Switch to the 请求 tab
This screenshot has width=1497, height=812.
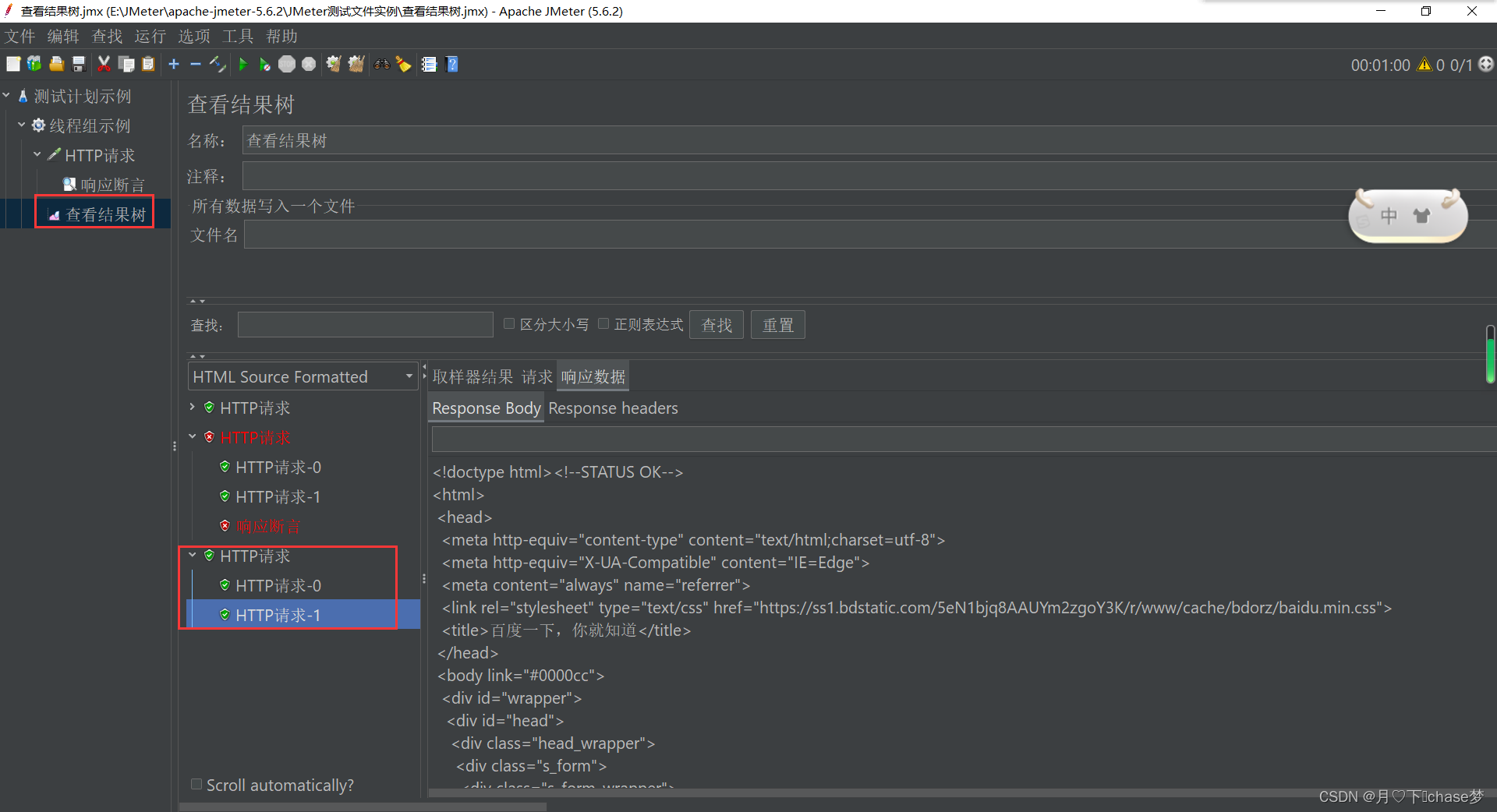pyautogui.click(x=536, y=377)
